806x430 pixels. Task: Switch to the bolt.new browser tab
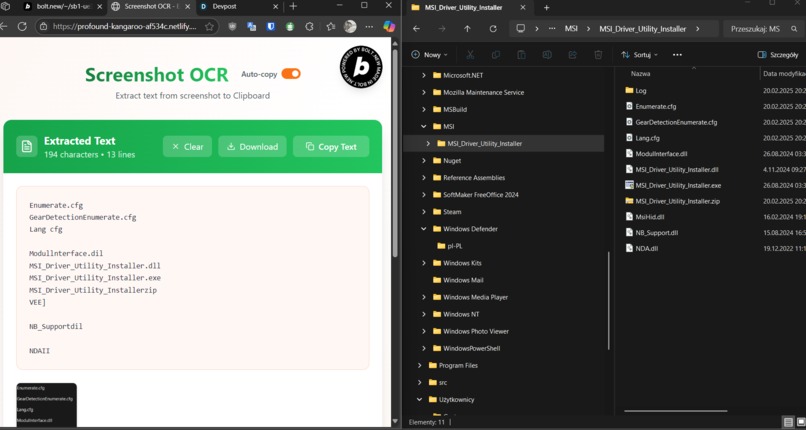click(61, 7)
